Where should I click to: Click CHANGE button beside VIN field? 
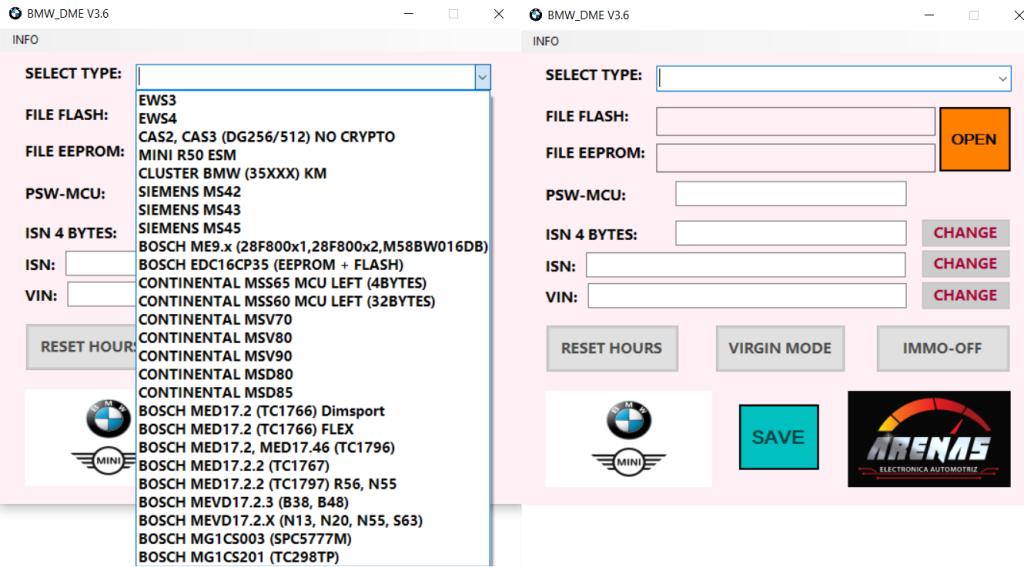coord(965,295)
